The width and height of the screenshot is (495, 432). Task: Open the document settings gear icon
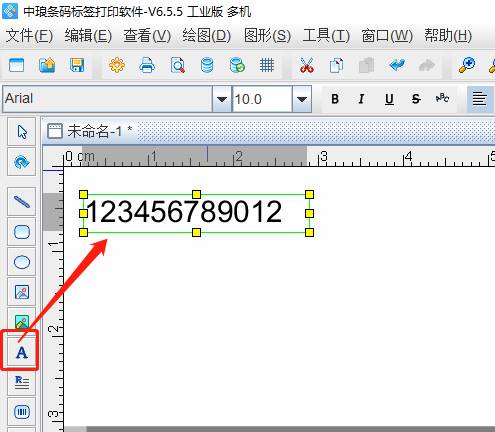coord(117,65)
